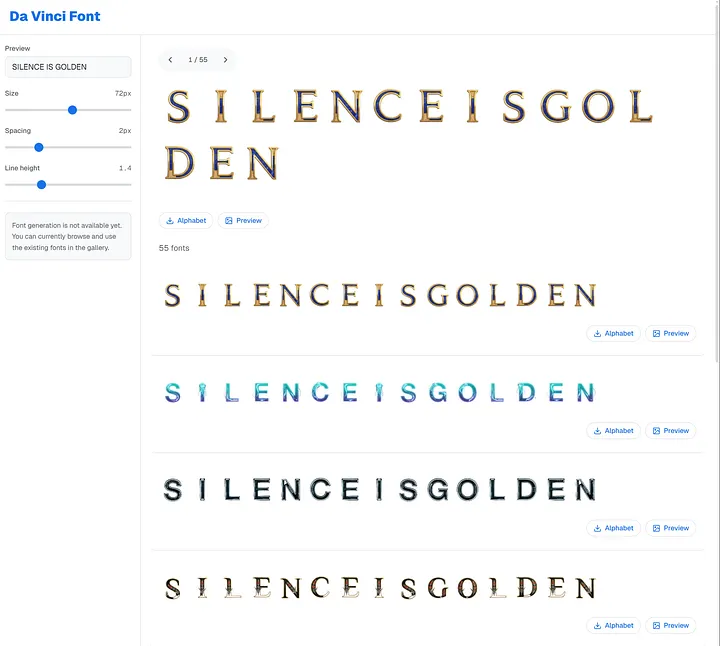Click download icon on top Alphabet button
The image size is (720, 646).
pos(170,220)
